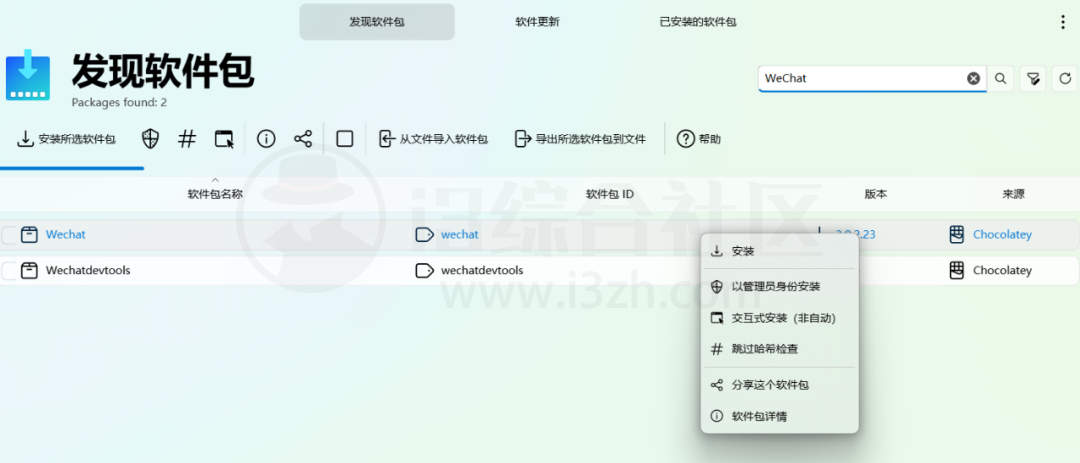1080x463 pixels.
Task: Click toolbar interactive install icon
Action: click(x=224, y=139)
